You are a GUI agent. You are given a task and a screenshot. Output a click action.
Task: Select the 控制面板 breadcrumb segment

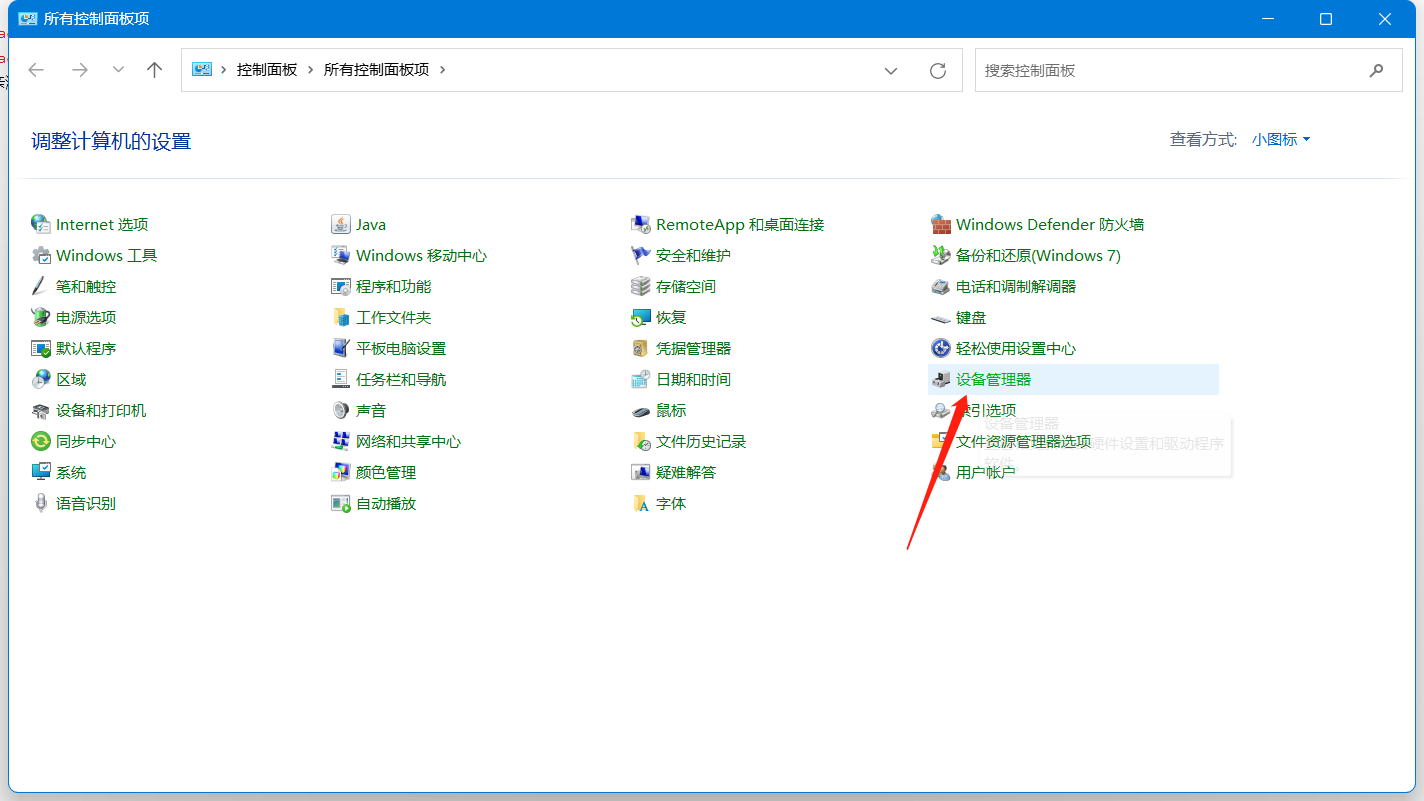[267, 70]
